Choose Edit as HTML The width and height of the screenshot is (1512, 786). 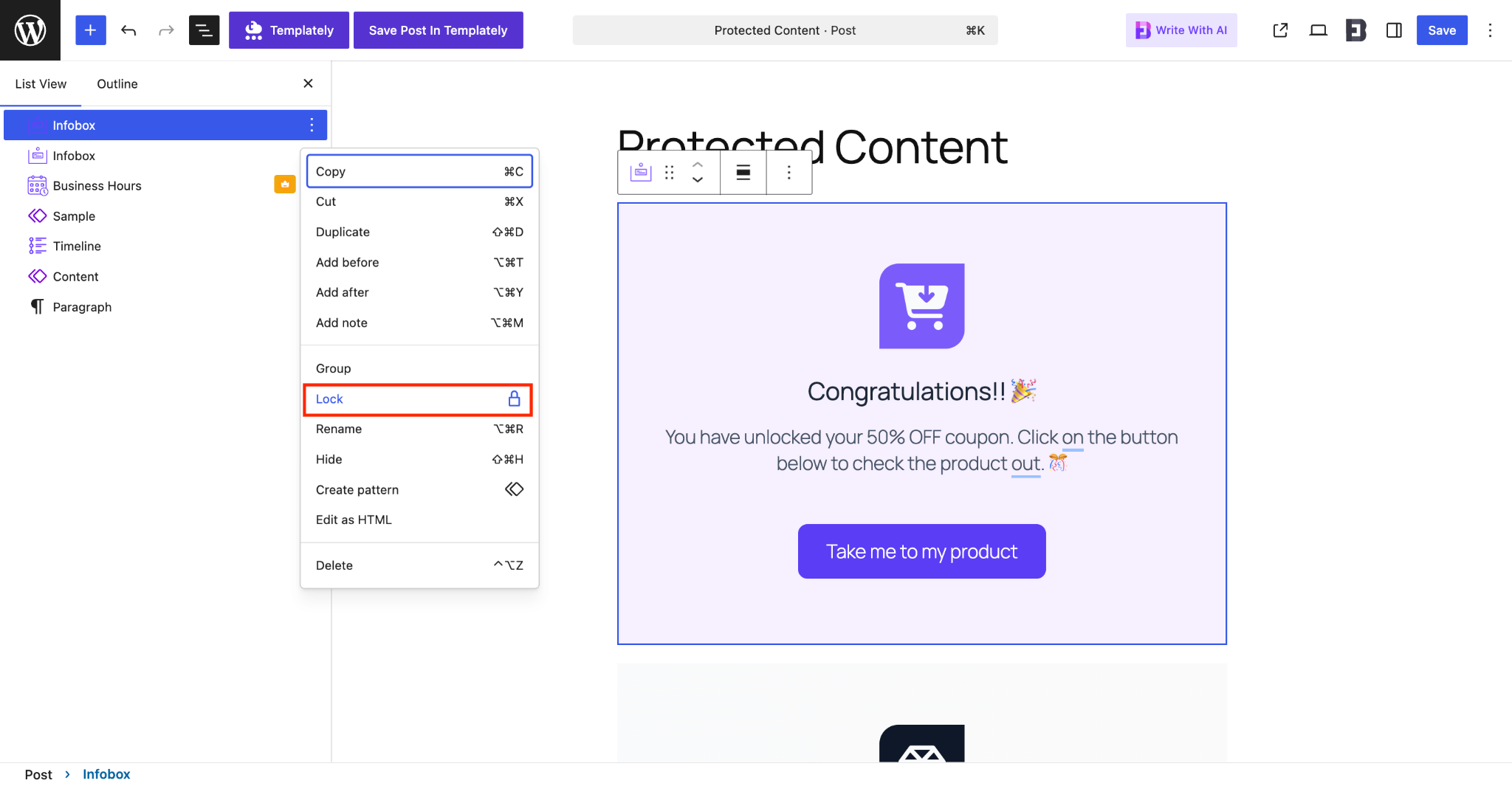[x=419, y=520]
